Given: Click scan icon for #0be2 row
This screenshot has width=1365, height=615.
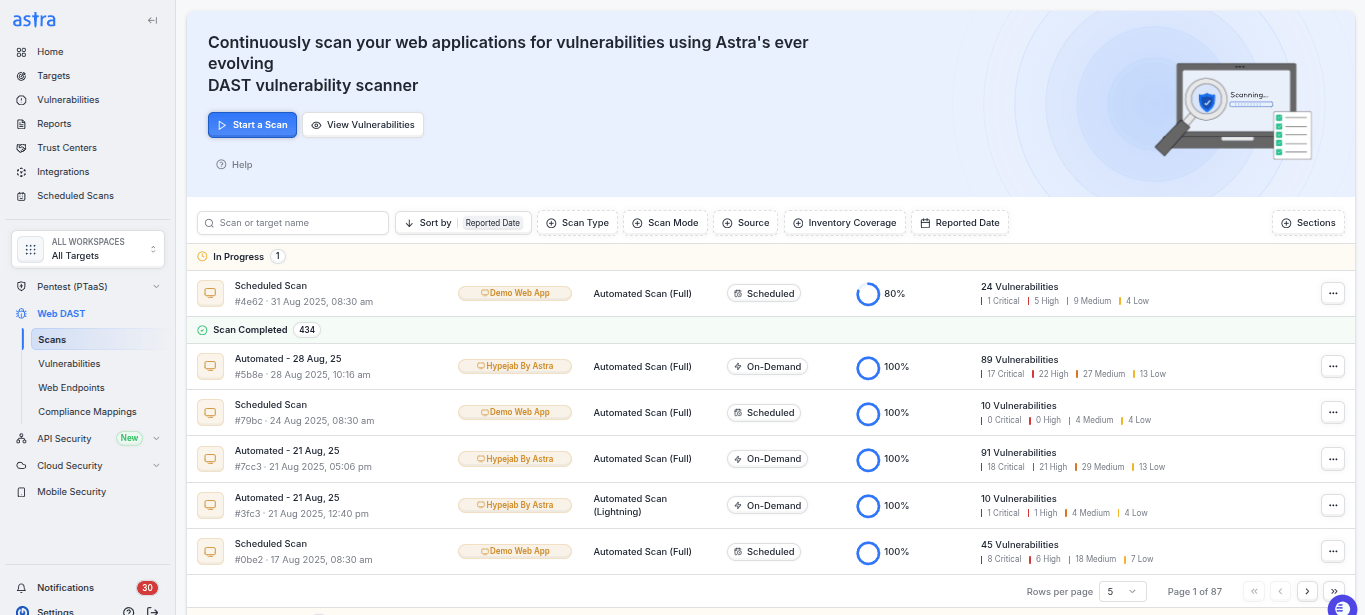Looking at the screenshot, I should tap(210, 552).
